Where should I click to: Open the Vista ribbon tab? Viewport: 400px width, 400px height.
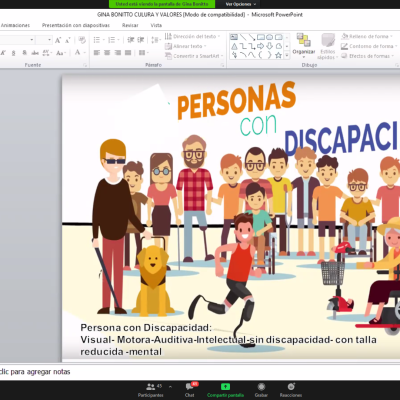click(x=156, y=25)
